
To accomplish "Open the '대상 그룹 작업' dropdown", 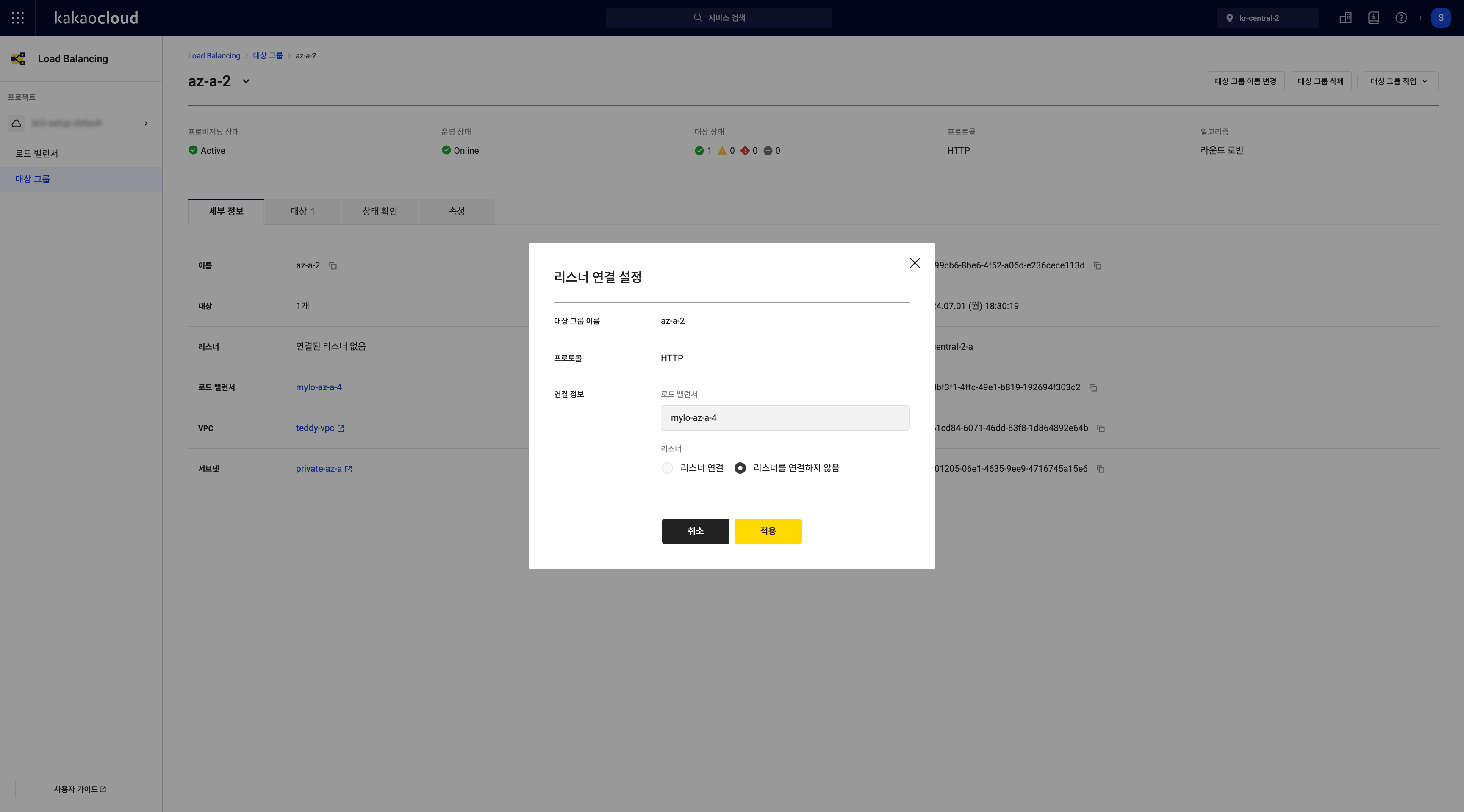I will tap(1400, 81).
